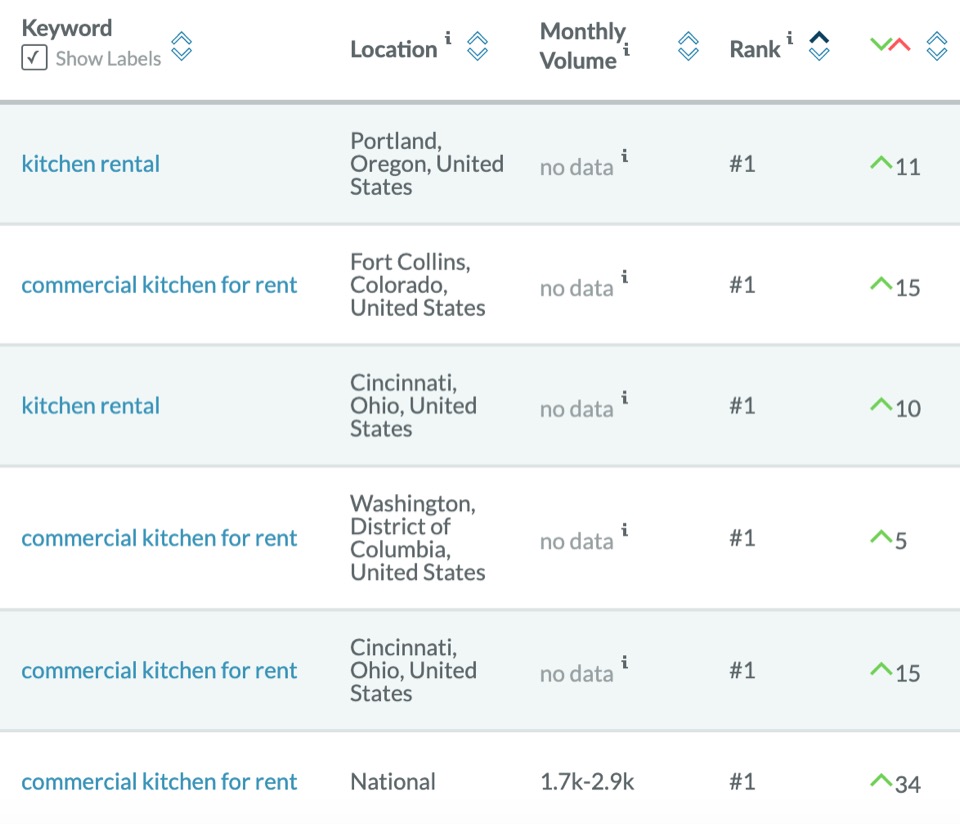Click the Location column header text

click(394, 49)
